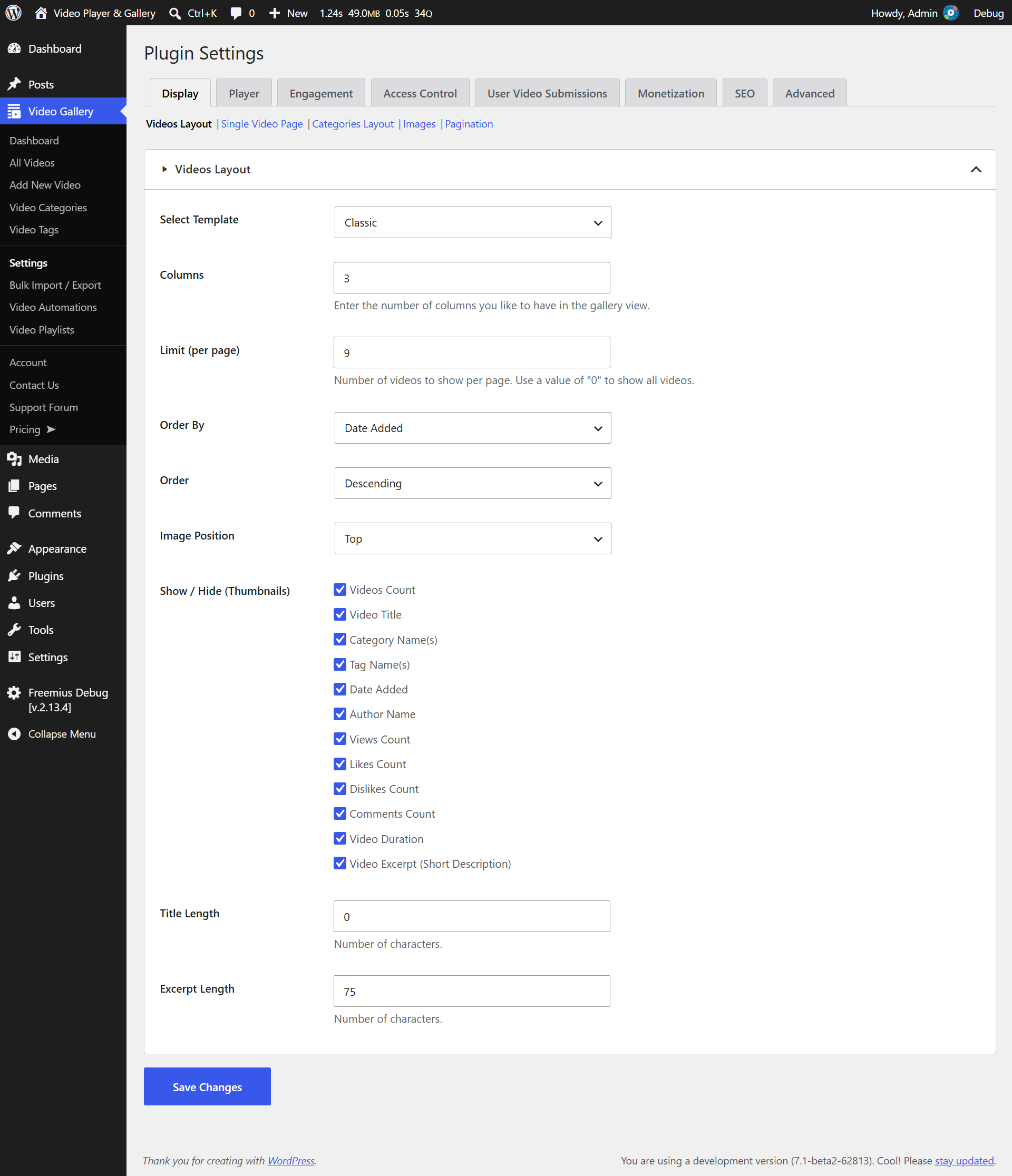Screen dimensions: 1012x1176
Task: Disable the Author Name checkbox
Action: click(x=339, y=714)
